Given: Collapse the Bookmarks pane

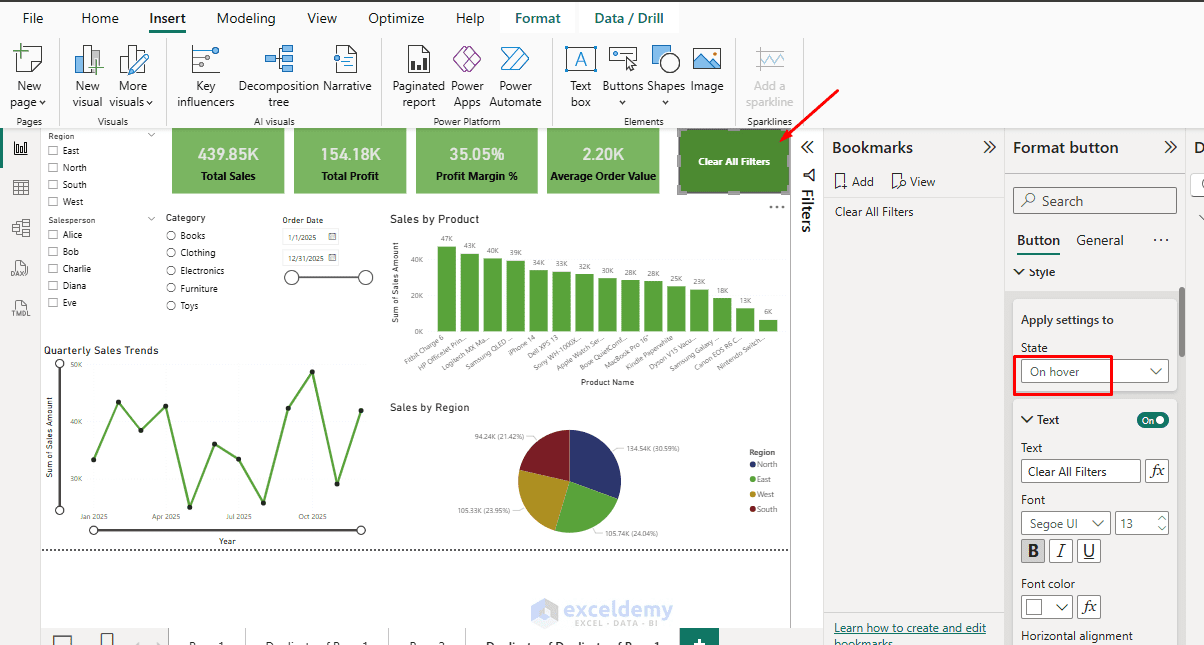Looking at the screenshot, I should (990, 147).
